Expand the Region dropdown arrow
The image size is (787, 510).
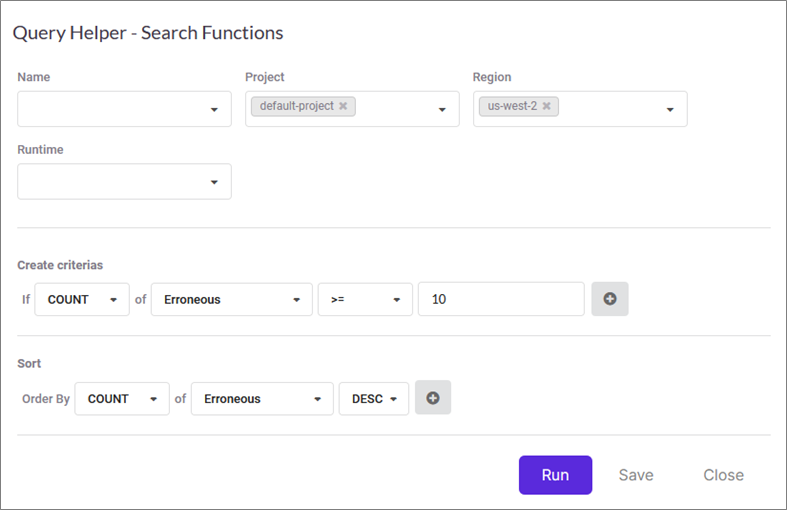coord(670,110)
